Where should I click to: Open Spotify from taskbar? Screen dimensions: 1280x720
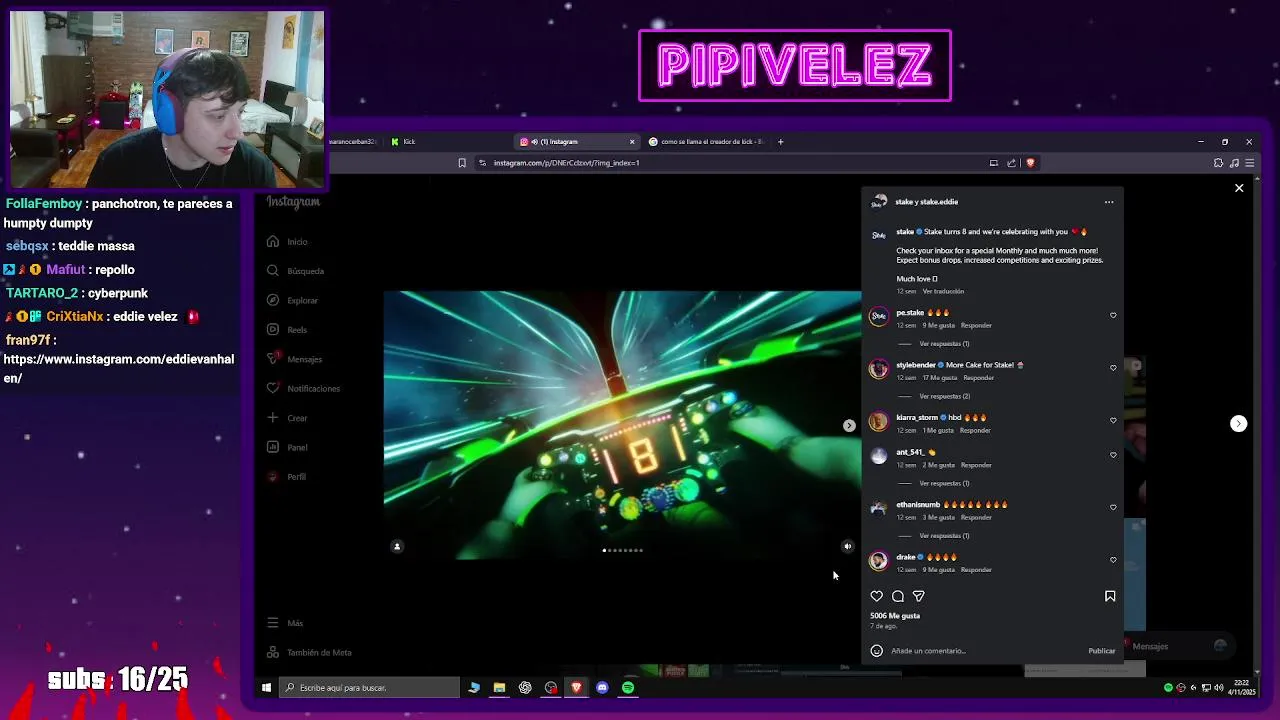pyautogui.click(x=628, y=688)
